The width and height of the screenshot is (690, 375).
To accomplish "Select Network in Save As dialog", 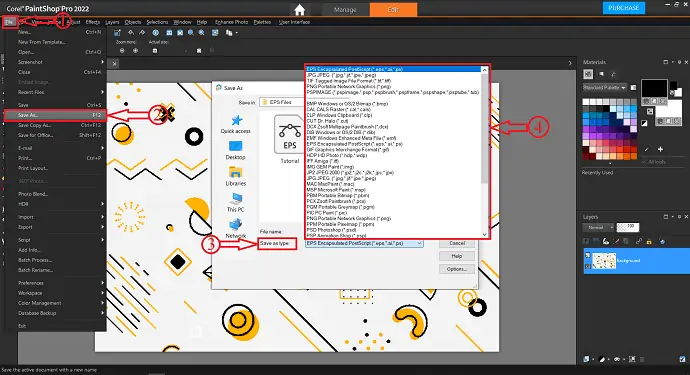I will coord(235,229).
